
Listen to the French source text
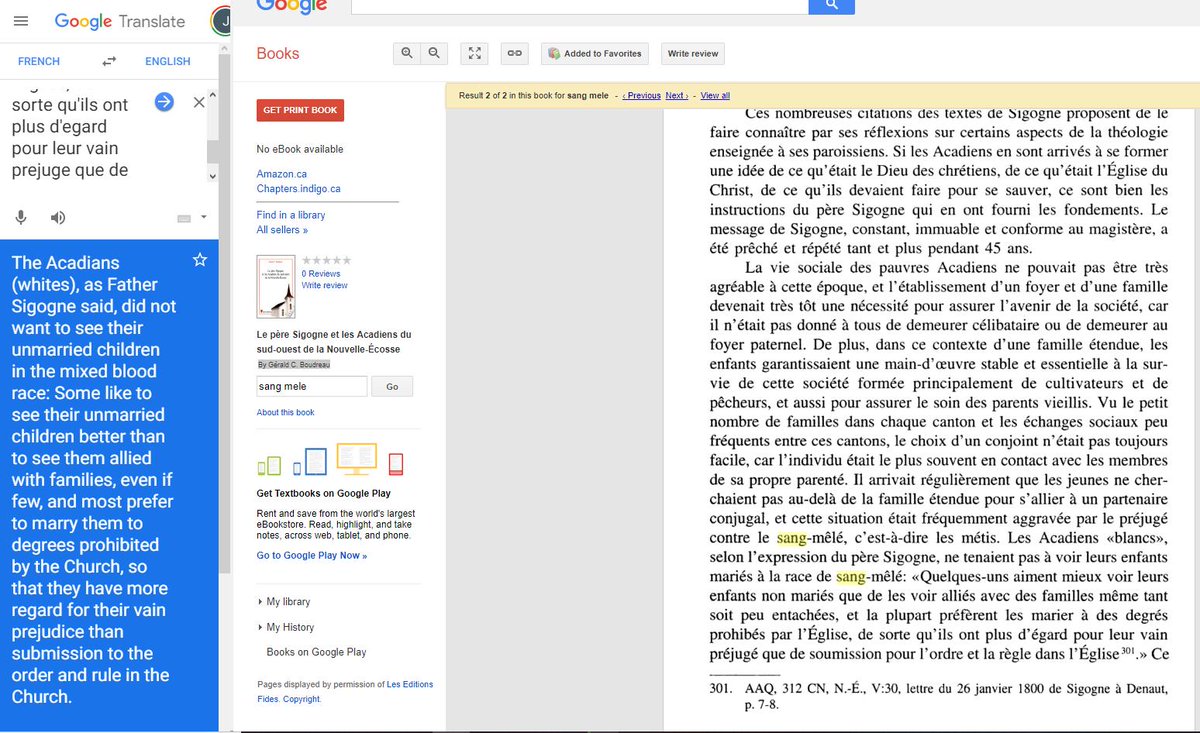pyautogui.click(x=58, y=217)
